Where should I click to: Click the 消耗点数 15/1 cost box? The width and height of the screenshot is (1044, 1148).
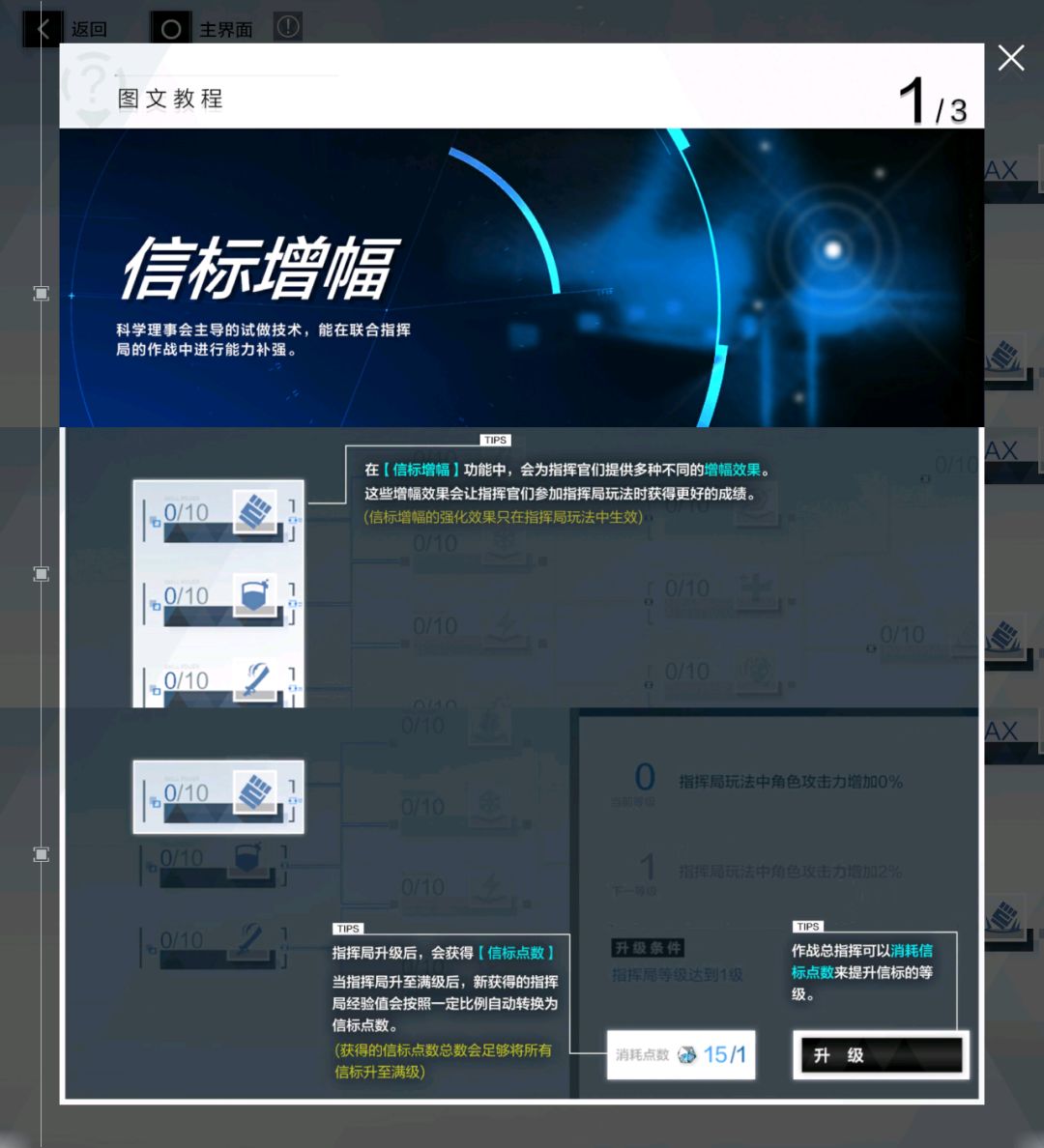[x=681, y=1055]
